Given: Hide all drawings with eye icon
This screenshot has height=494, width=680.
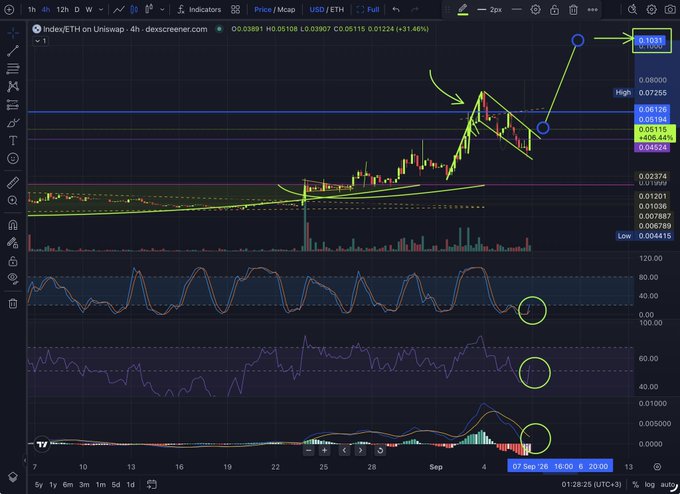Looking at the screenshot, I should 13,278.
